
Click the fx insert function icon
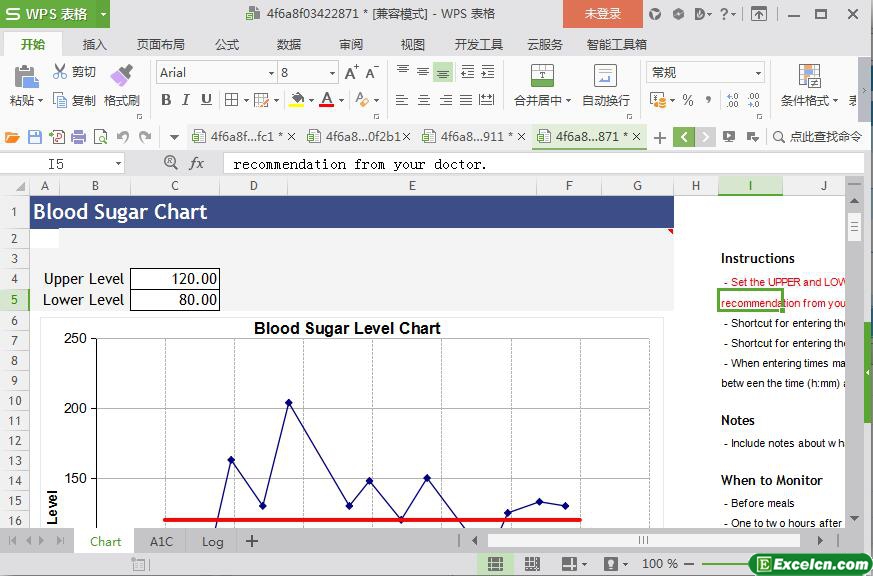197,164
